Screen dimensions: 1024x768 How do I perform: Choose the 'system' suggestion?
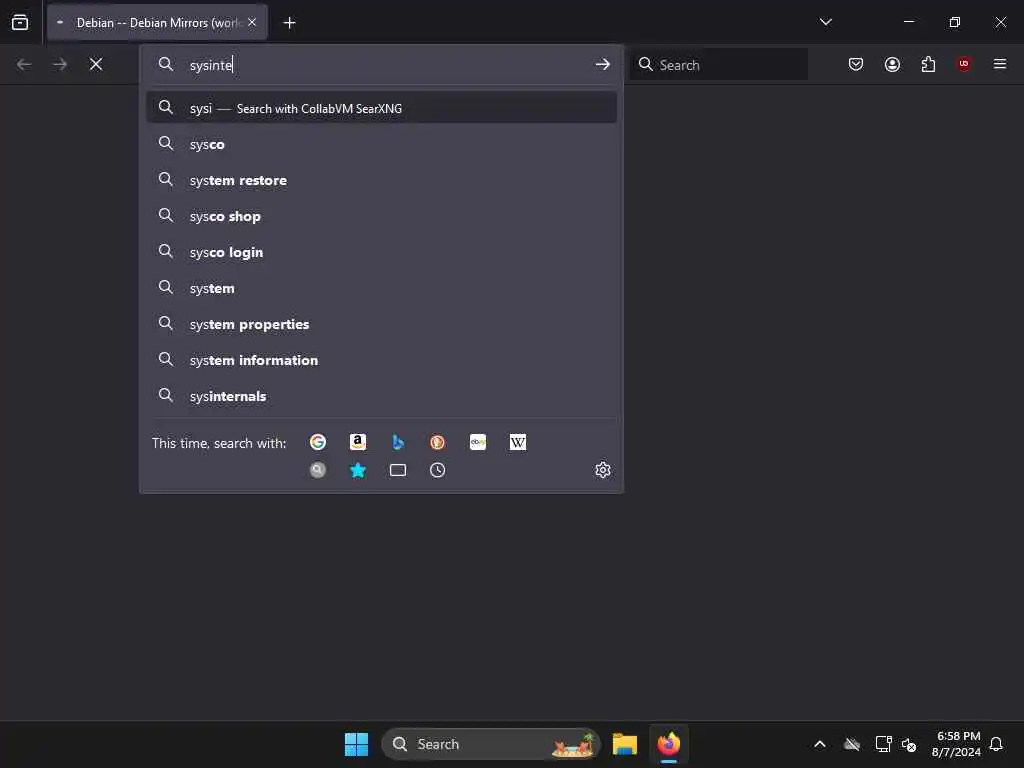click(381, 288)
